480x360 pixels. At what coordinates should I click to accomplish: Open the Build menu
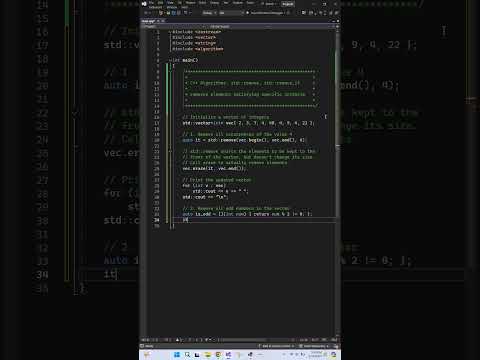click(x=202, y=3)
